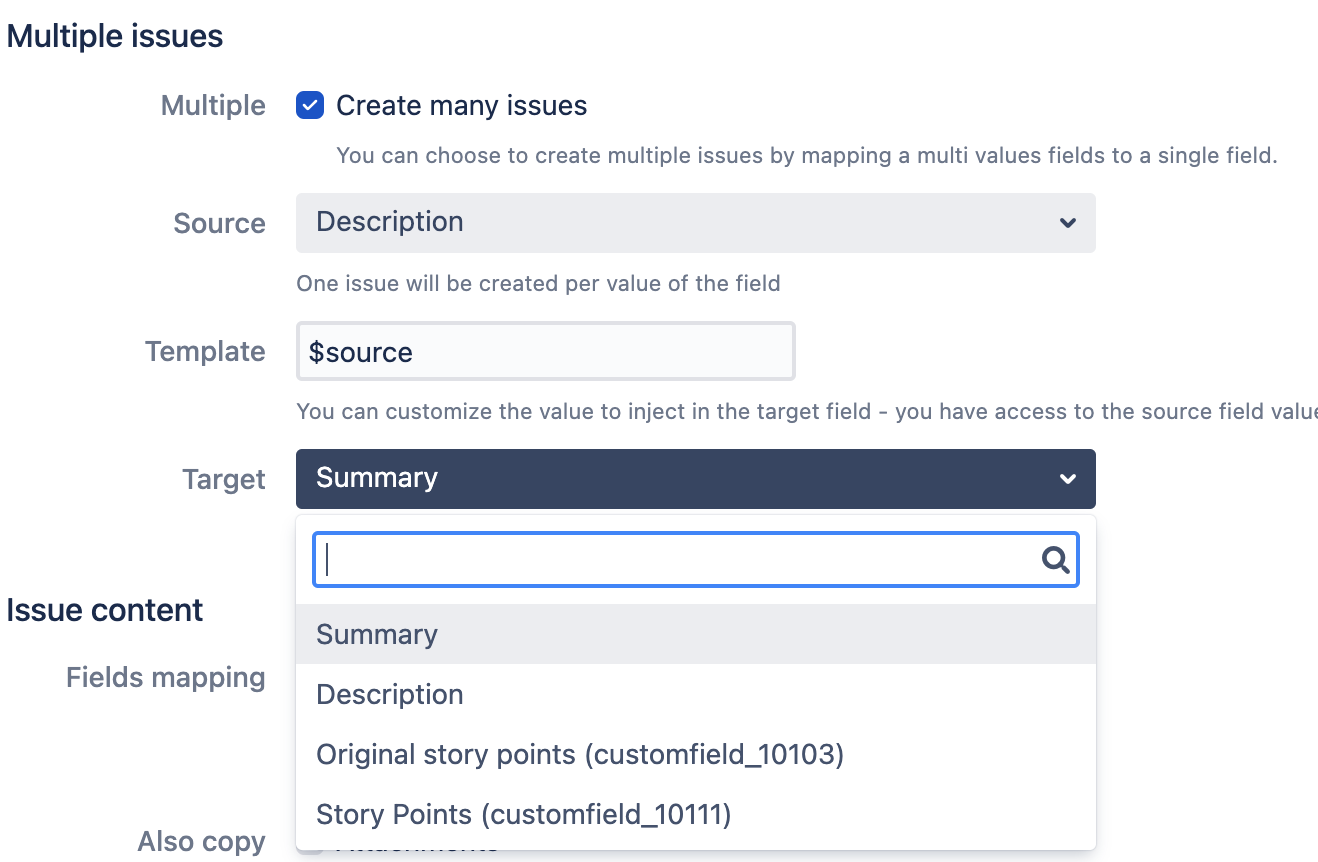Select Original story points (customfield_10103) option
The image size is (1318, 862).
pyautogui.click(x=580, y=755)
